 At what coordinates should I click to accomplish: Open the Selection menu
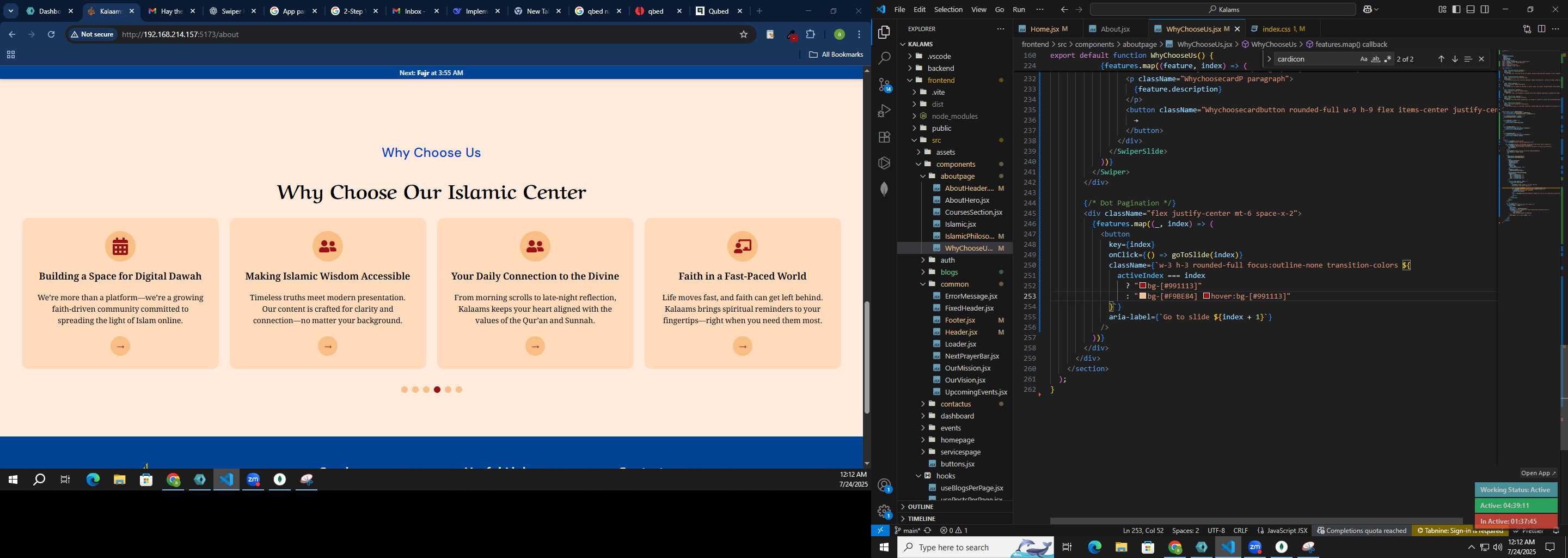pyautogui.click(x=948, y=10)
